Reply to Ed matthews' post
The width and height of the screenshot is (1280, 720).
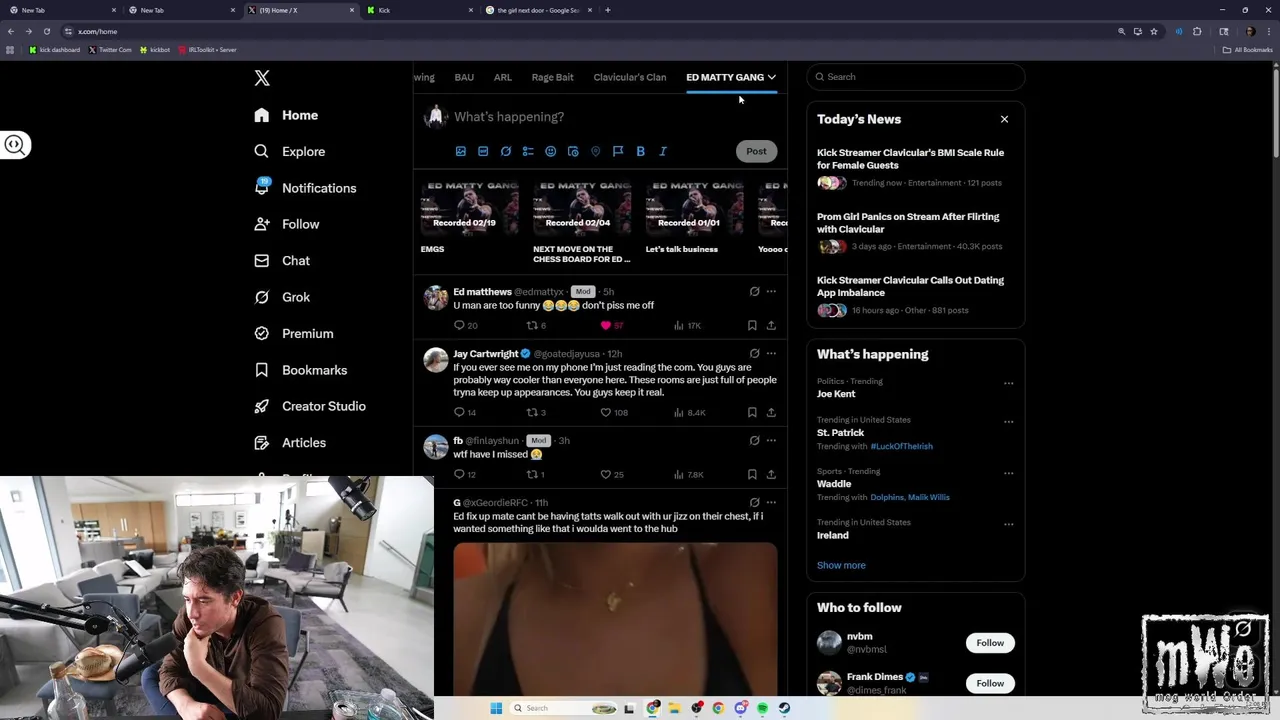click(x=465, y=325)
